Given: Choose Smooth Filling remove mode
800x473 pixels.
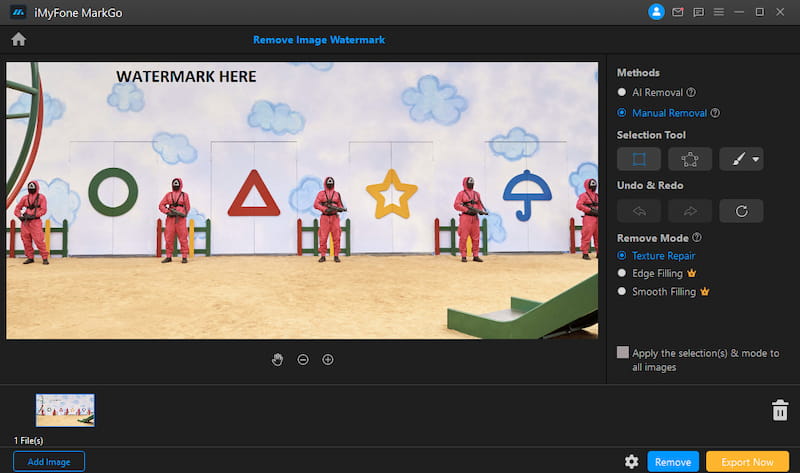Looking at the screenshot, I should (x=657, y=292).
